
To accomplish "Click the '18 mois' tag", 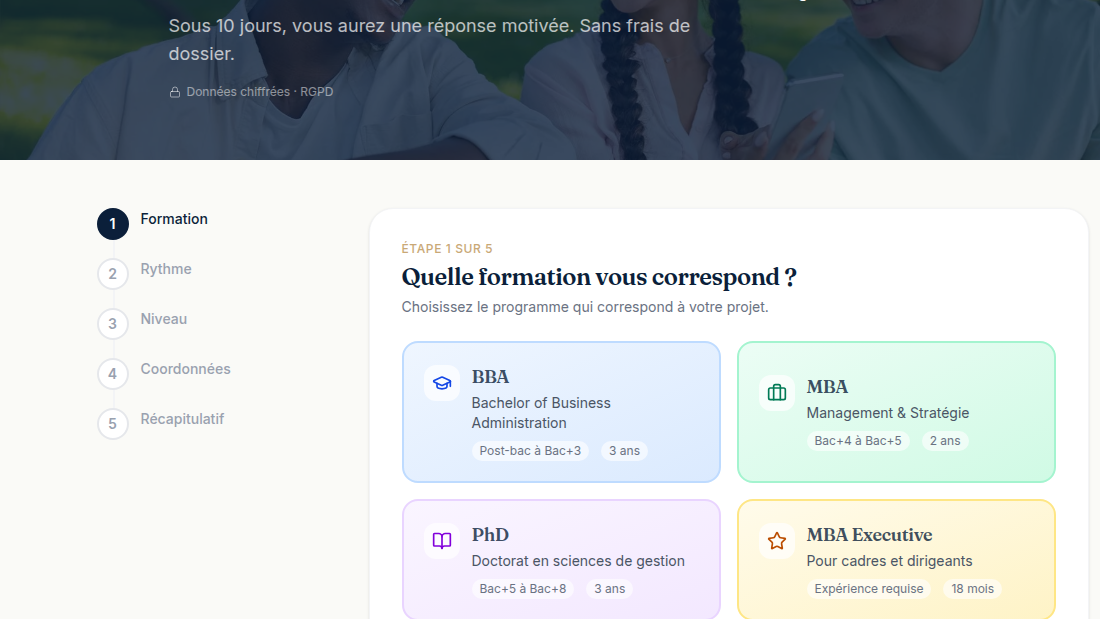I will [x=972, y=589].
